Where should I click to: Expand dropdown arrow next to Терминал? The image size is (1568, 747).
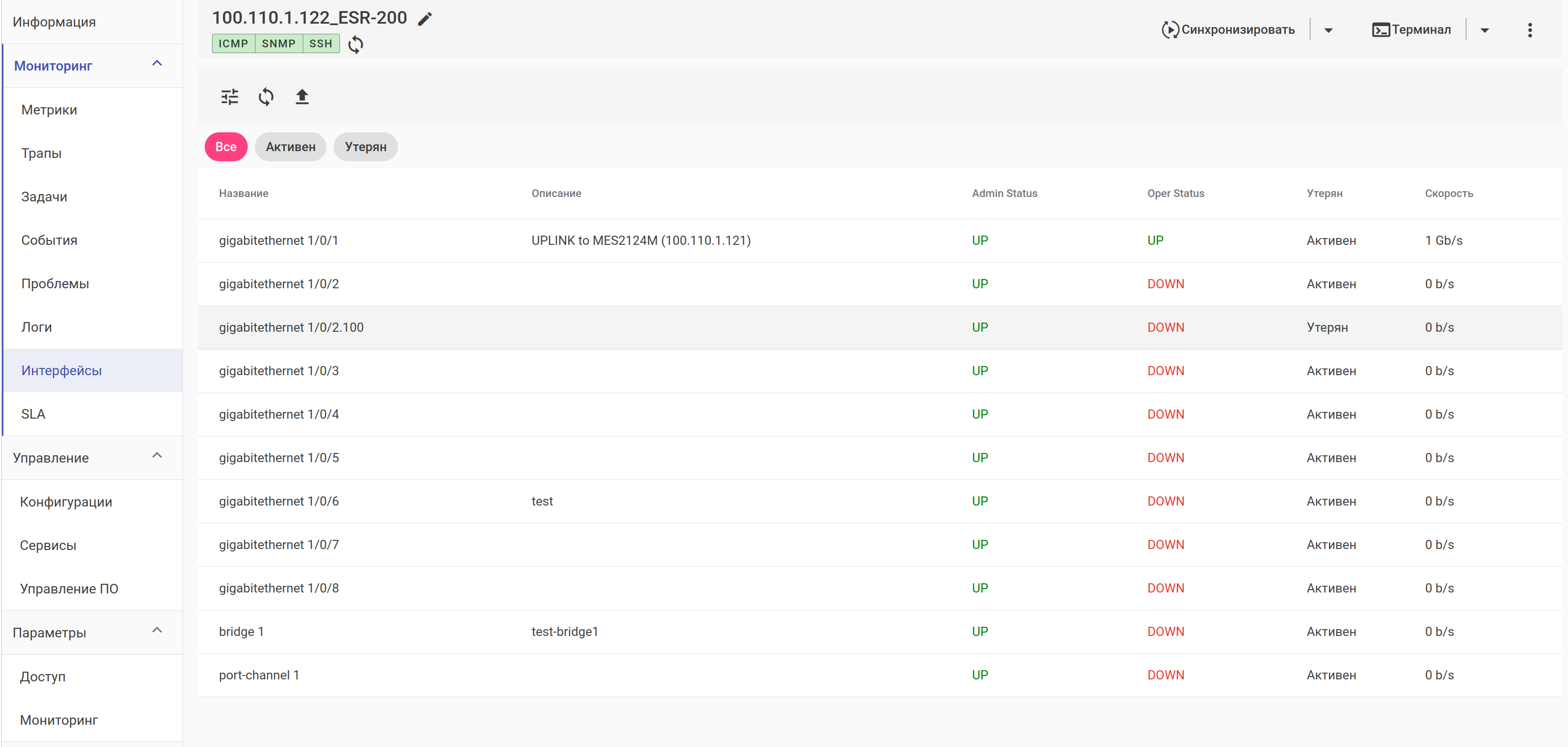point(1484,30)
